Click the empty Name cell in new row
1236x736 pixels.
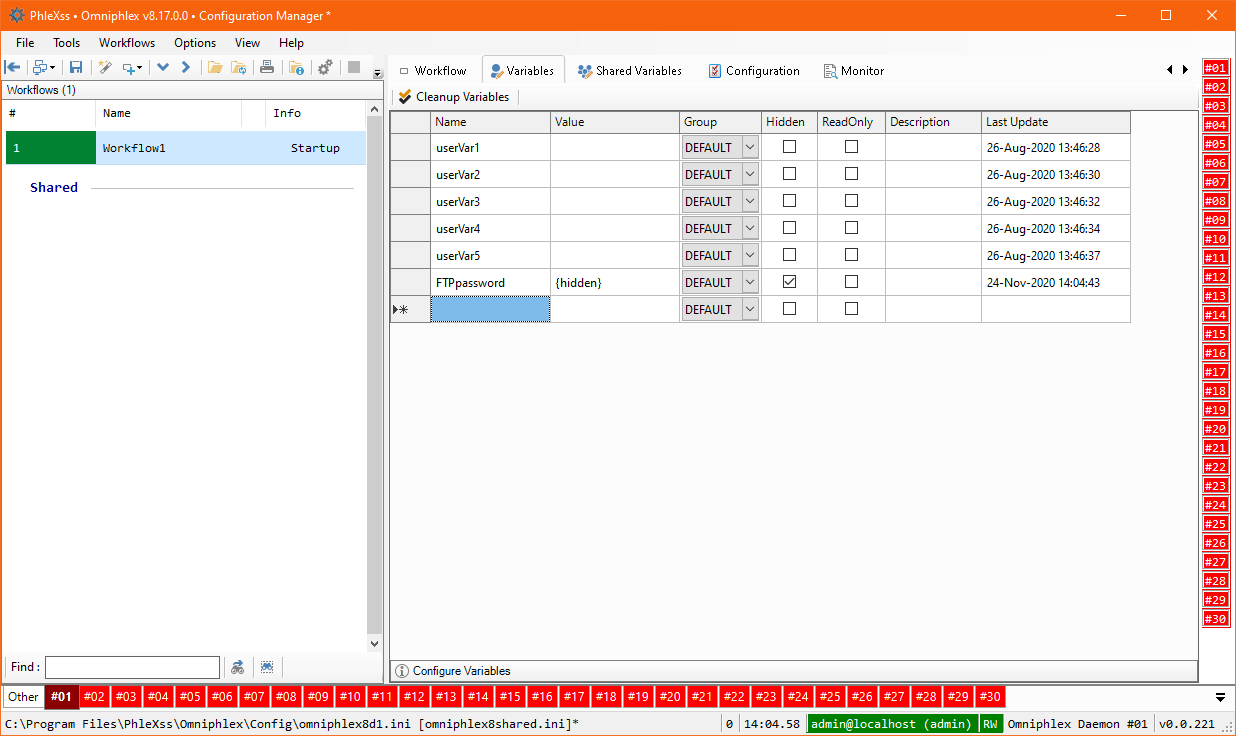(x=490, y=310)
